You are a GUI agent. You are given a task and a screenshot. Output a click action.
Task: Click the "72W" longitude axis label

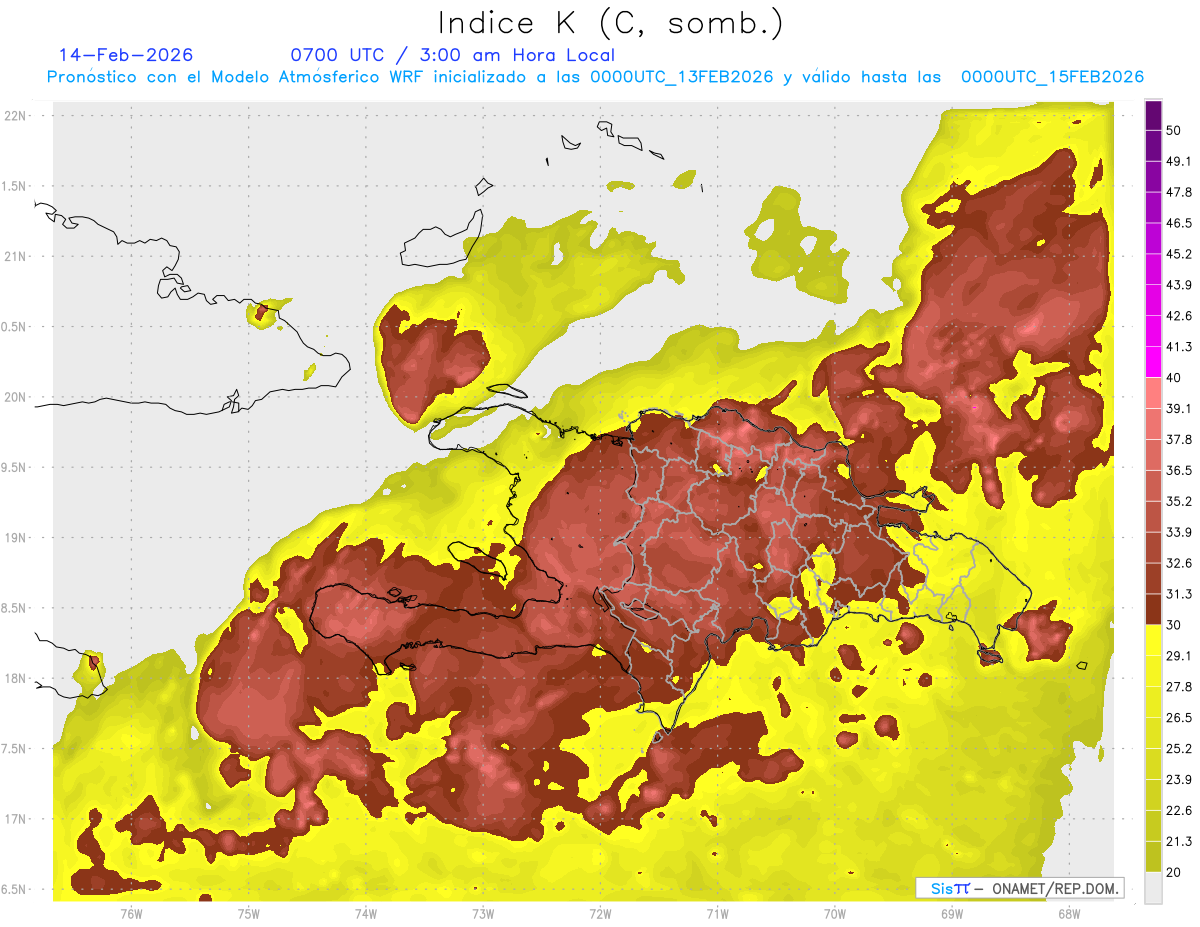tap(600, 913)
